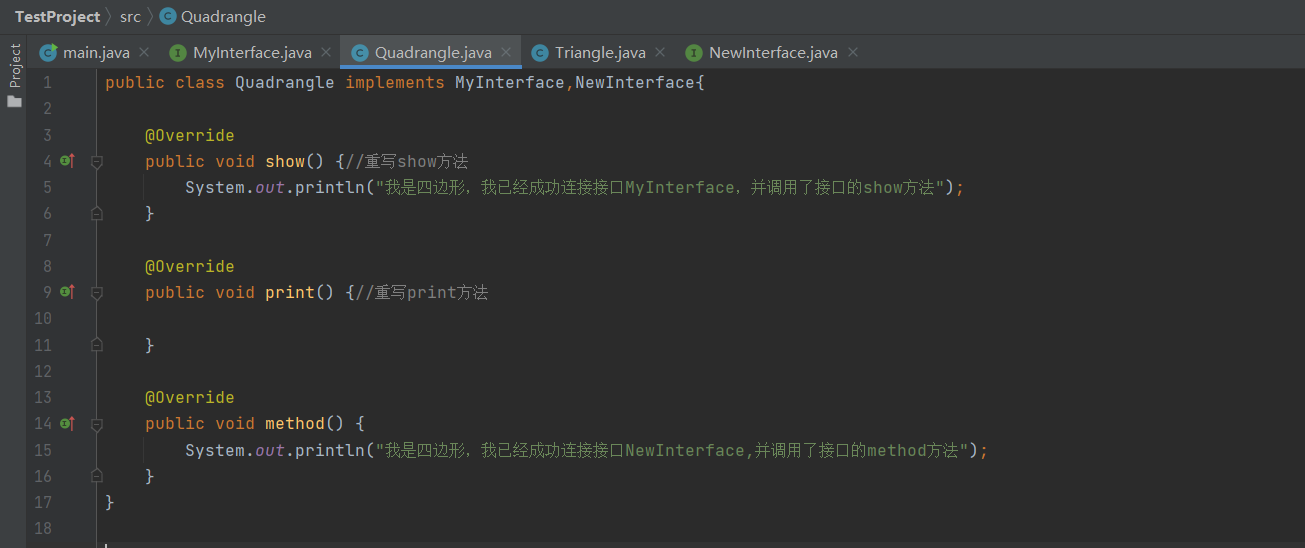Click the string literal on line 15
Viewport: 1305px width, 548px height.
coord(672,450)
